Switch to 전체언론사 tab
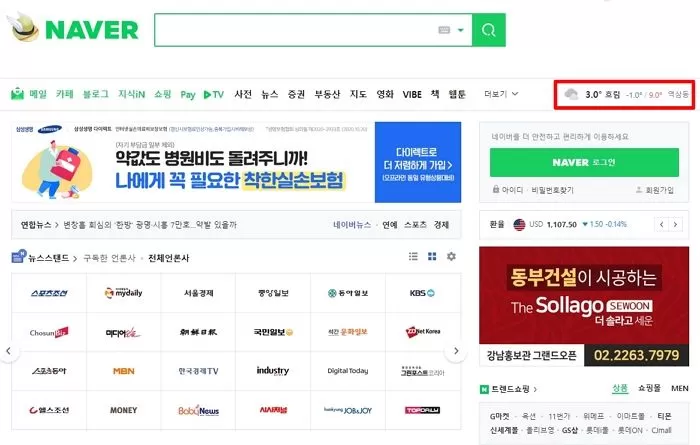The width and height of the screenshot is (700, 445). point(168,258)
